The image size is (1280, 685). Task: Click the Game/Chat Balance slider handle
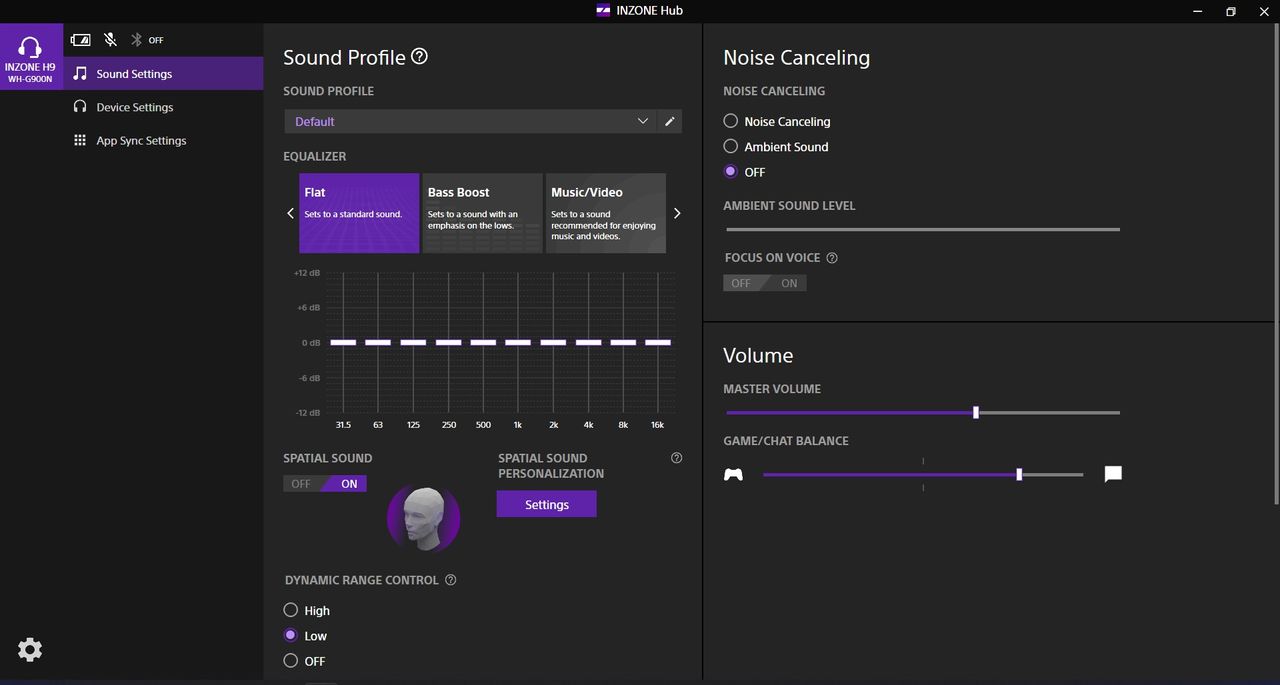(1019, 475)
